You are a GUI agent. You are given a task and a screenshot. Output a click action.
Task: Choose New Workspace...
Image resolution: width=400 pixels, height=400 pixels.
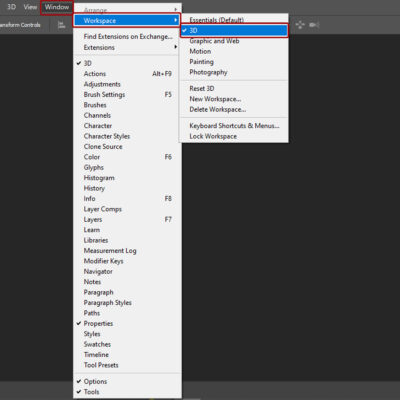click(x=234, y=99)
